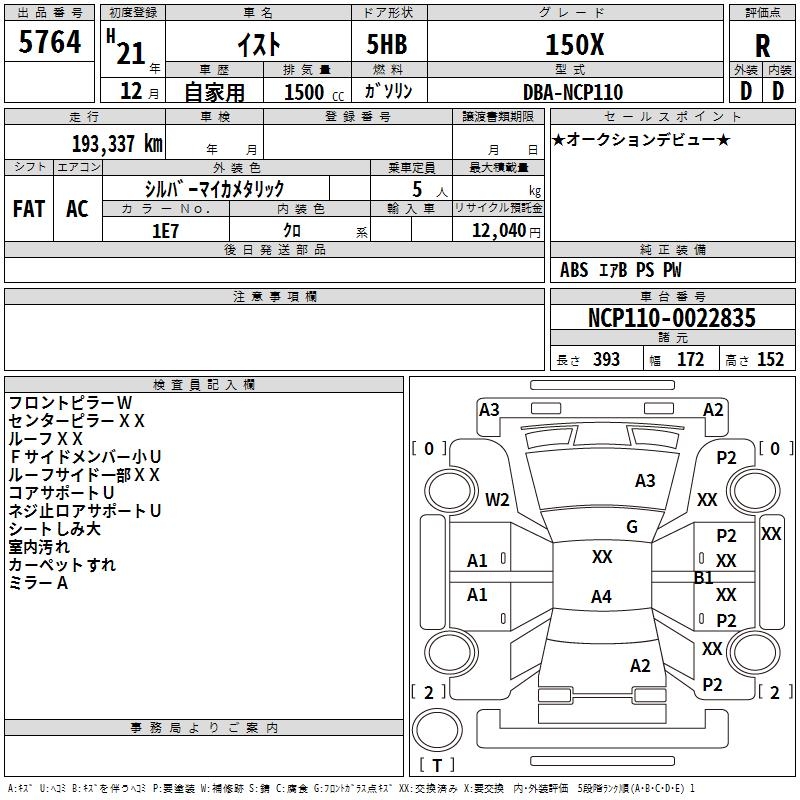Click the fuel type ガソリン

click(x=388, y=91)
